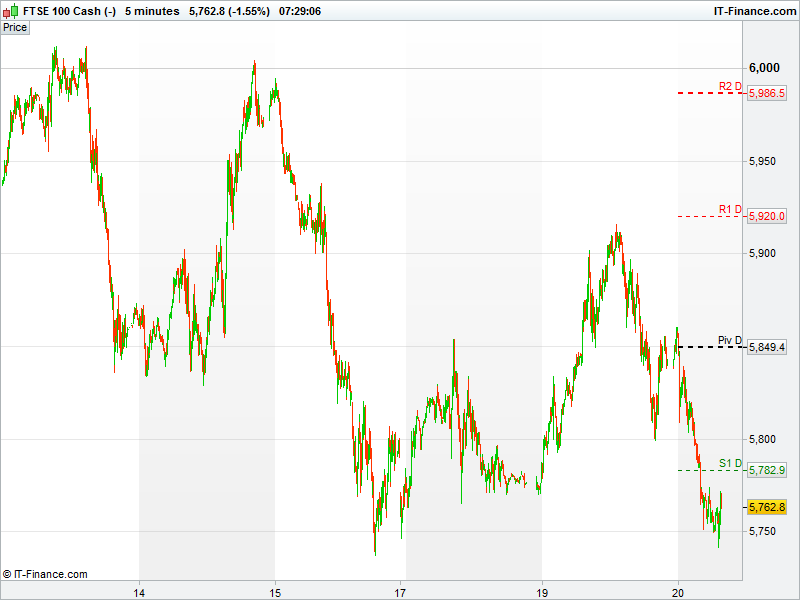Click date 17 on the time axis

pyautogui.click(x=401, y=591)
